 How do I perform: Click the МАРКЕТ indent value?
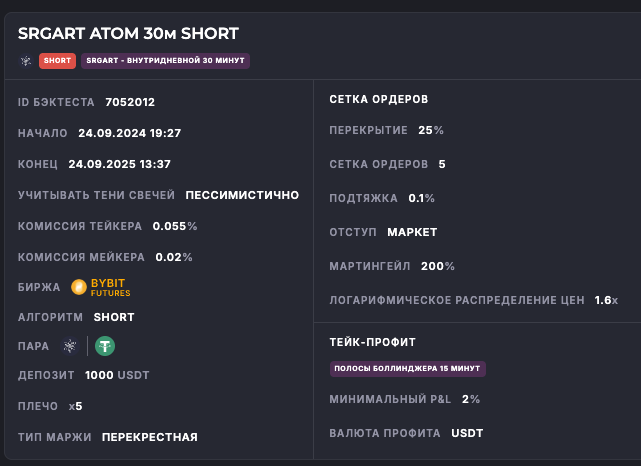pos(412,232)
